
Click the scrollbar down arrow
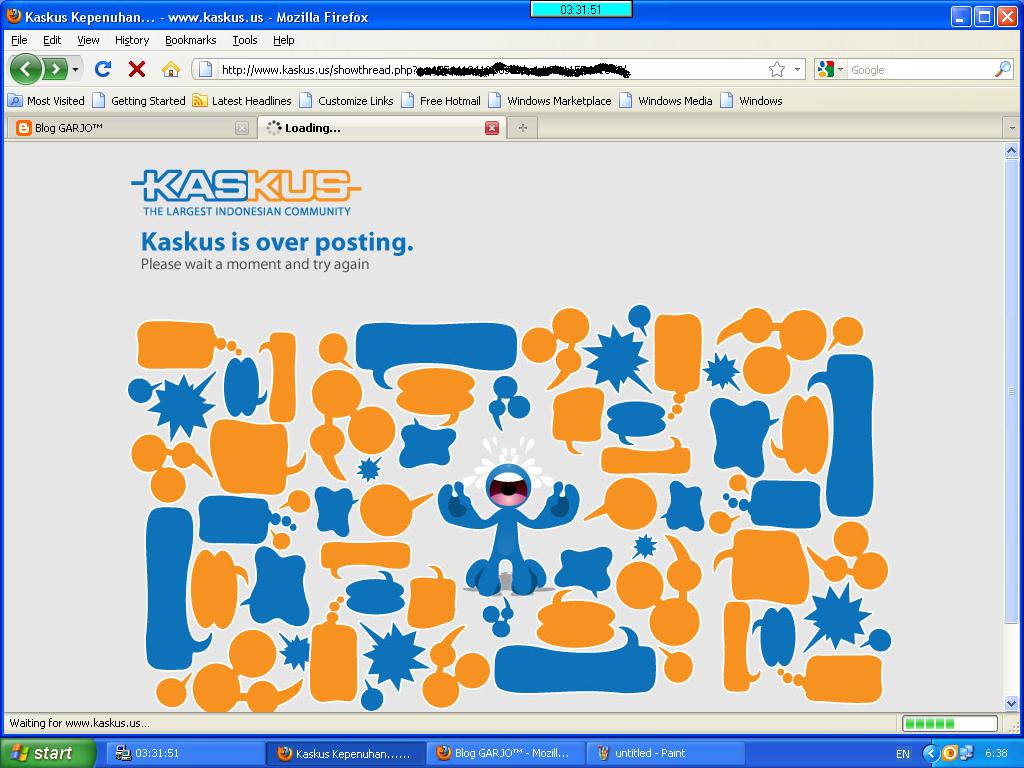pos(1013,703)
